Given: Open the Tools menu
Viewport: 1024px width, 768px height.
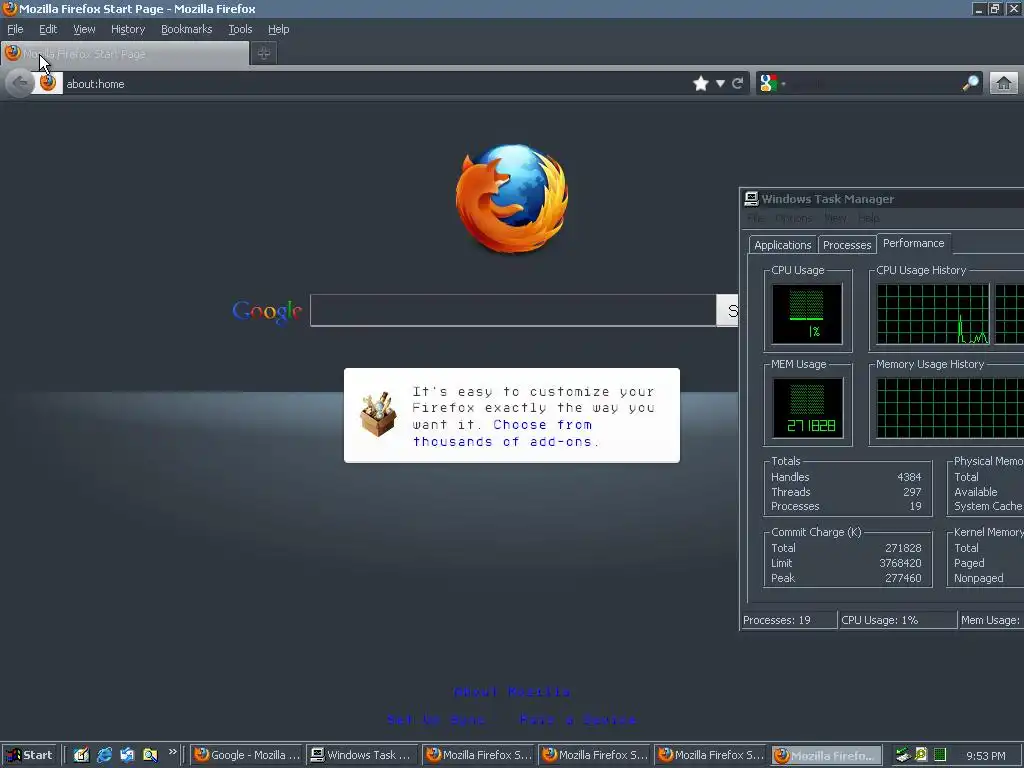Looking at the screenshot, I should coord(240,29).
